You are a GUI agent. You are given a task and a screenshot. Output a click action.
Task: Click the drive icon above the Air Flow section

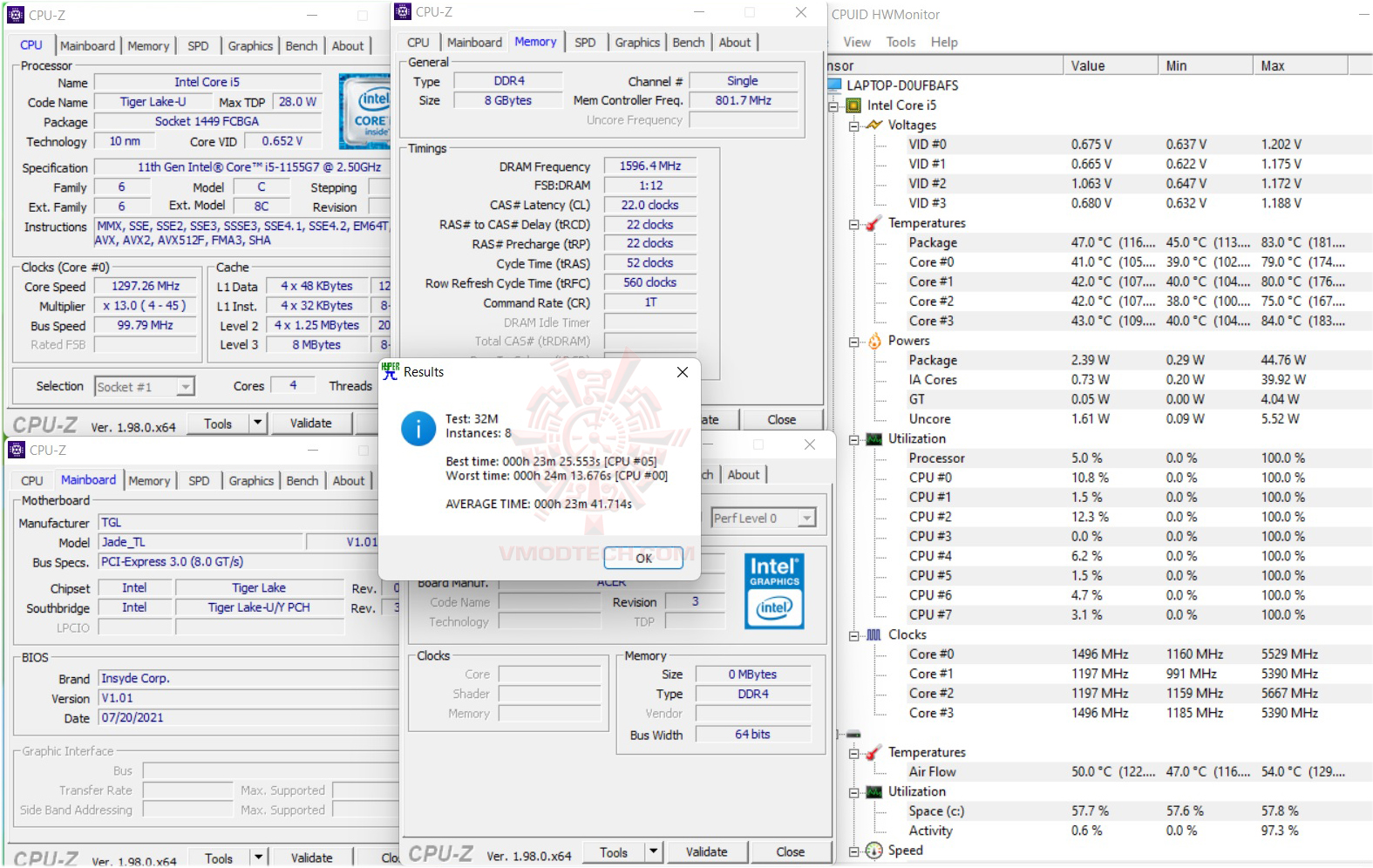click(854, 734)
